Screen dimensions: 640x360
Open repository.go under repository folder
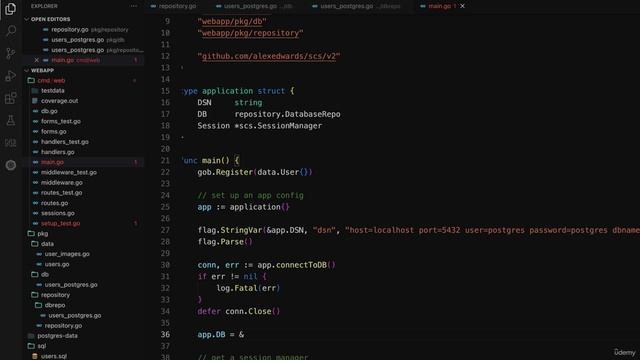point(63,325)
